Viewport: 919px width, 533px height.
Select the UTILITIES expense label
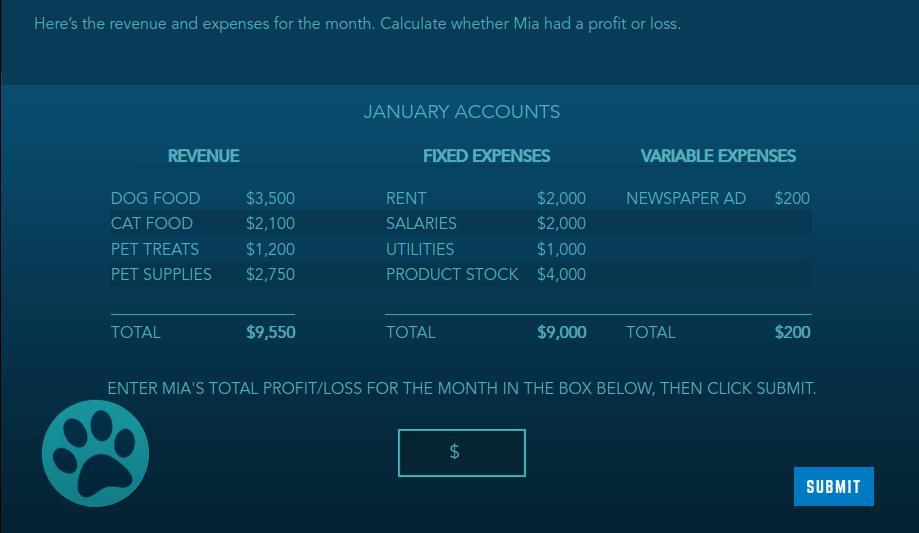420,249
